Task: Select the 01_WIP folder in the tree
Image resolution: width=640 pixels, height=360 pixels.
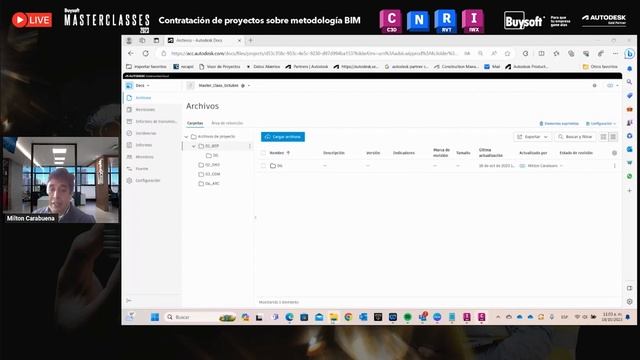Action: pyautogui.click(x=212, y=146)
